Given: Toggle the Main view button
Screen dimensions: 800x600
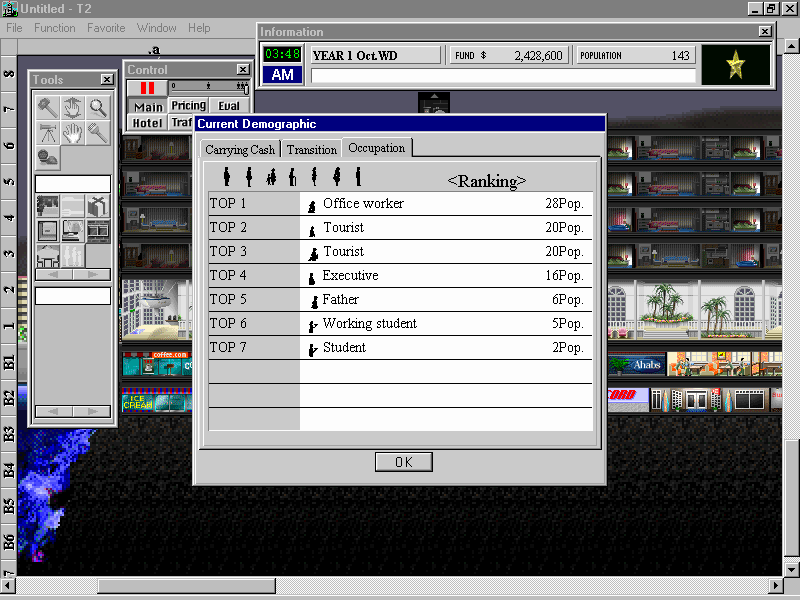Looking at the screenshot, I should pyautogui.click(x=148, y=106).
